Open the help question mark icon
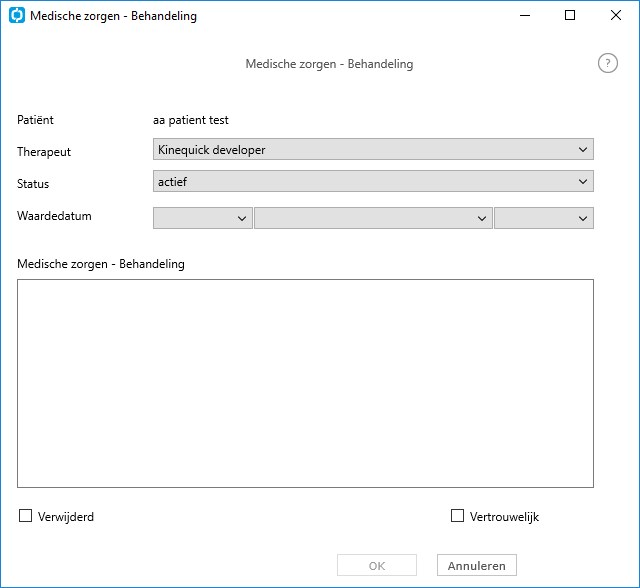This screenshot has width=640, height=588. click(607, 63)
